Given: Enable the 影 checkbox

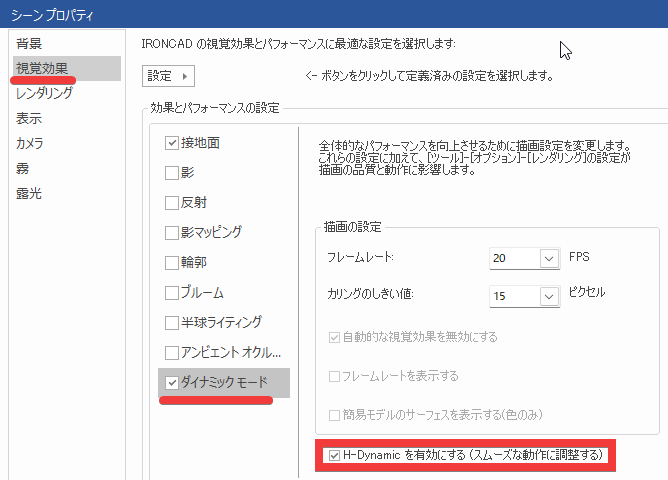Looking at the screenshot, I should [171, 173].
